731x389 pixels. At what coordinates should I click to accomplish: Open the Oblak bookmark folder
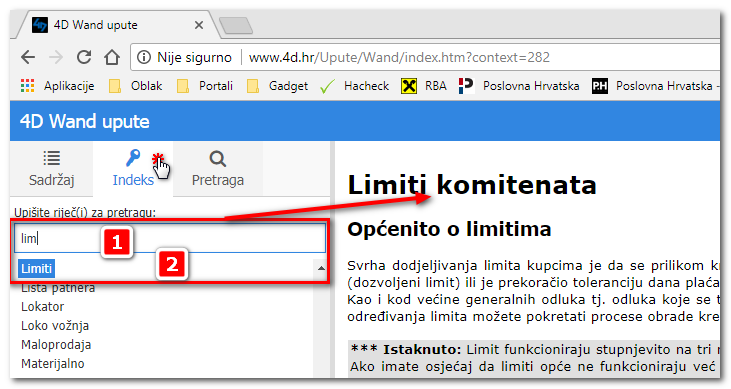point(135,86)
